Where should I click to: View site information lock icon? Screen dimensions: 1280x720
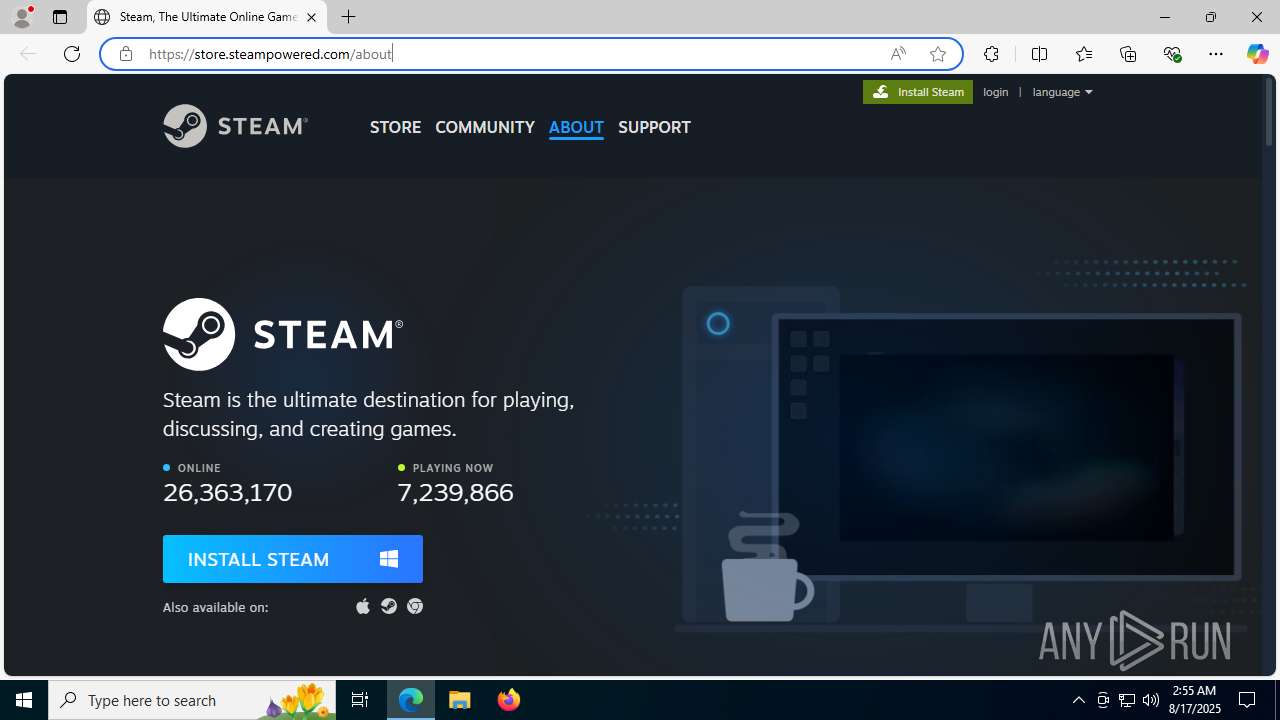[x=125, y=54]
